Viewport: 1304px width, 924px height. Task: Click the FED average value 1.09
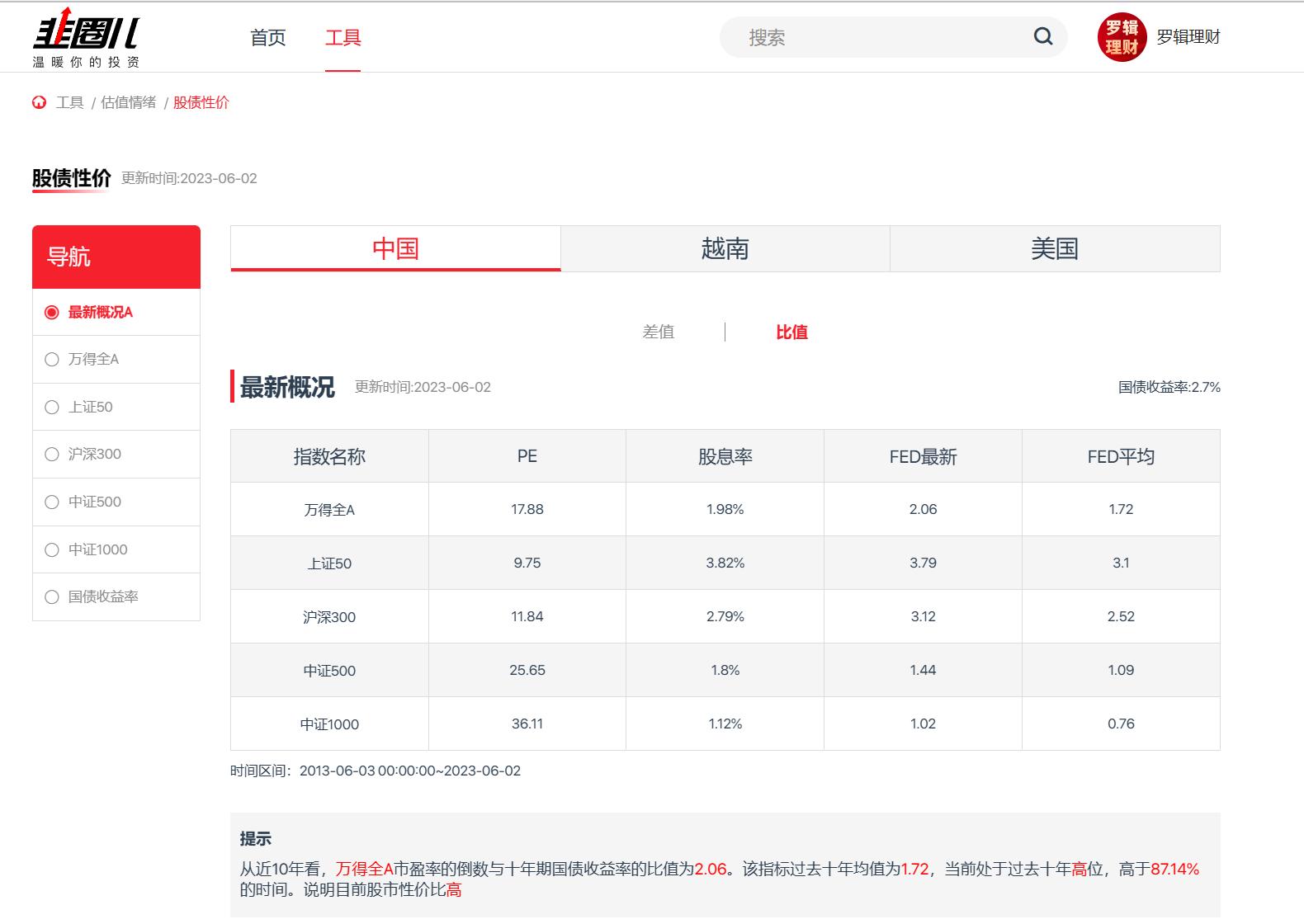pos(1121,670)
